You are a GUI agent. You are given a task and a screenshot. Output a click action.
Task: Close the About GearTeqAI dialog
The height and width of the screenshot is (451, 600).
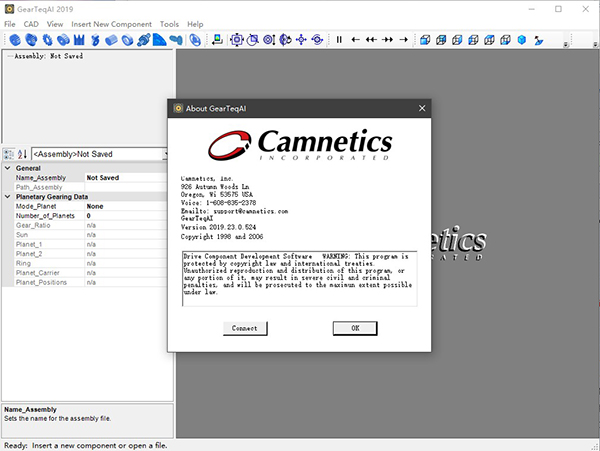pos(421,108)
